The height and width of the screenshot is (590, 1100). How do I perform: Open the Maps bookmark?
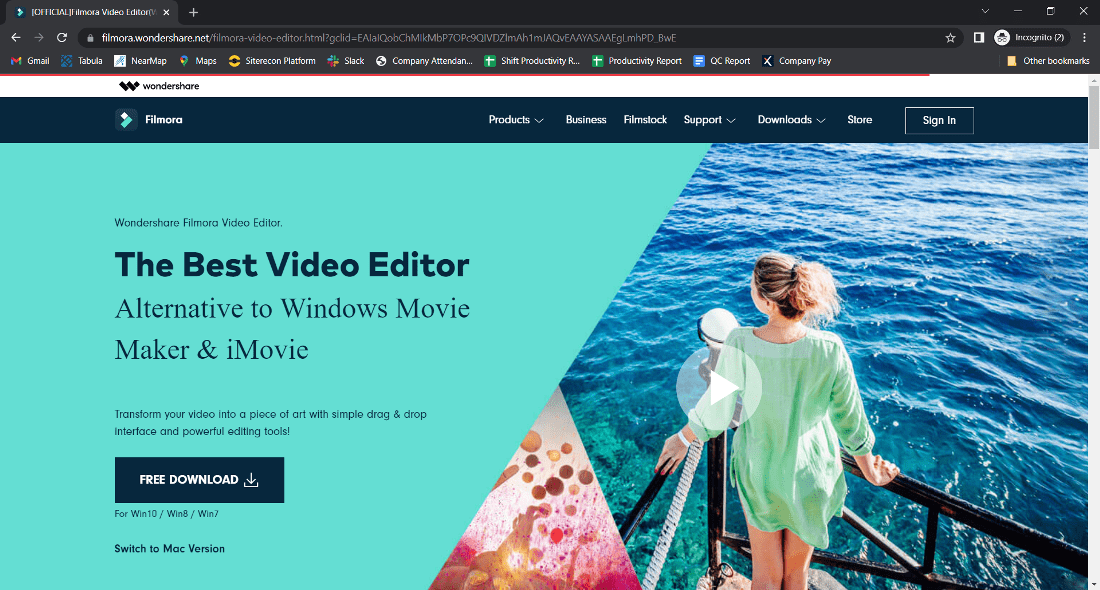click(x=197, y=61)
